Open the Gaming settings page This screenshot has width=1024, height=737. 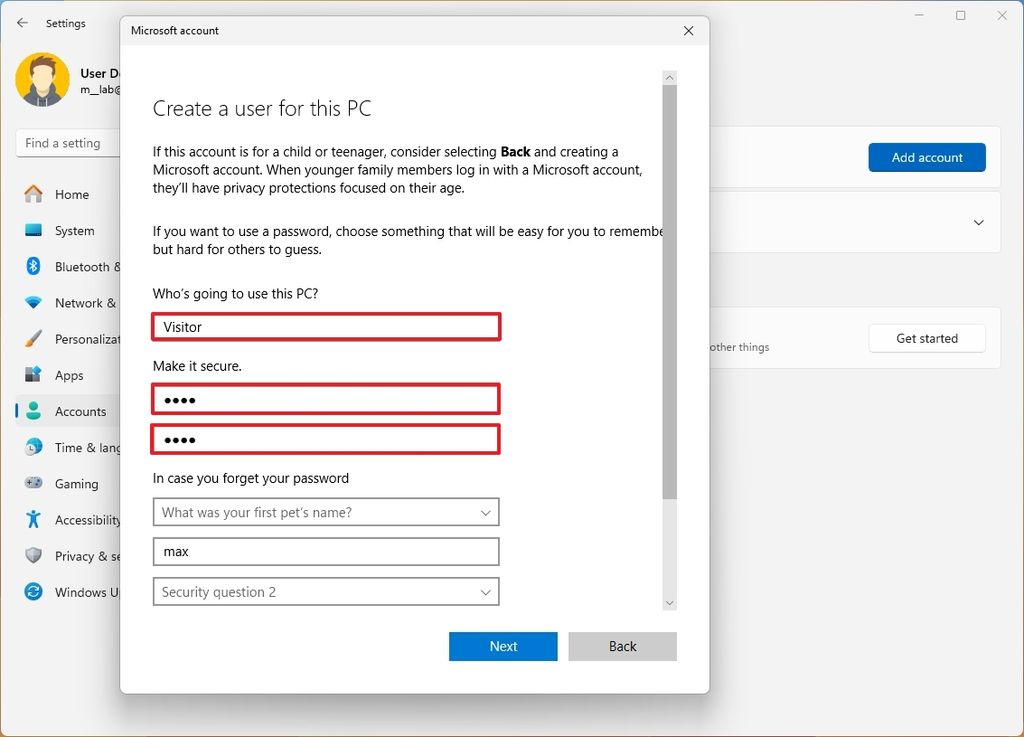(68, 484)
